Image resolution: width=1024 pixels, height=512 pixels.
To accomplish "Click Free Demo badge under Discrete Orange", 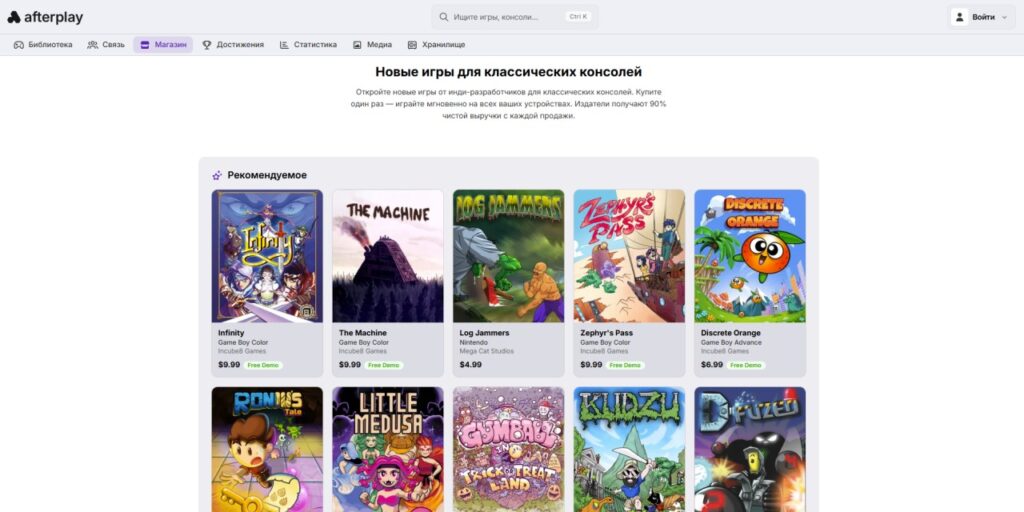I will (x=746, y=365).
